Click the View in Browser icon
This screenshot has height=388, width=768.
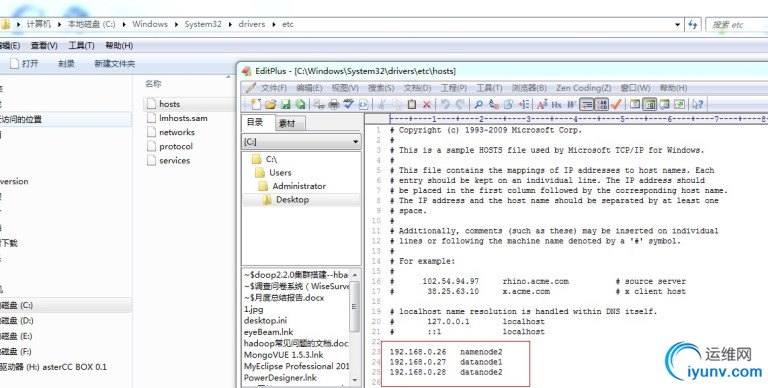(363, 104)
